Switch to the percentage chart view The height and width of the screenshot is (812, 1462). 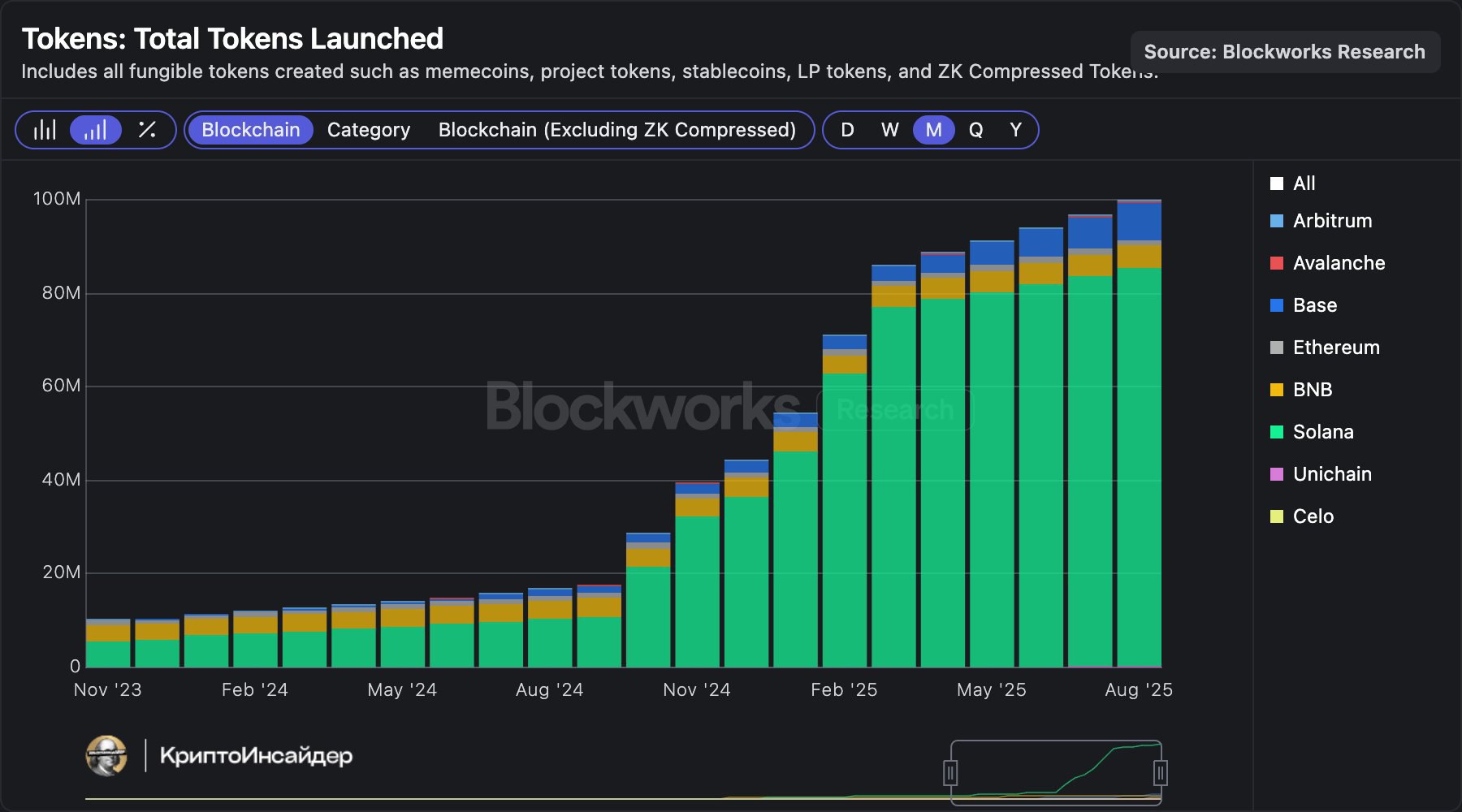click(x=147, y=130)
